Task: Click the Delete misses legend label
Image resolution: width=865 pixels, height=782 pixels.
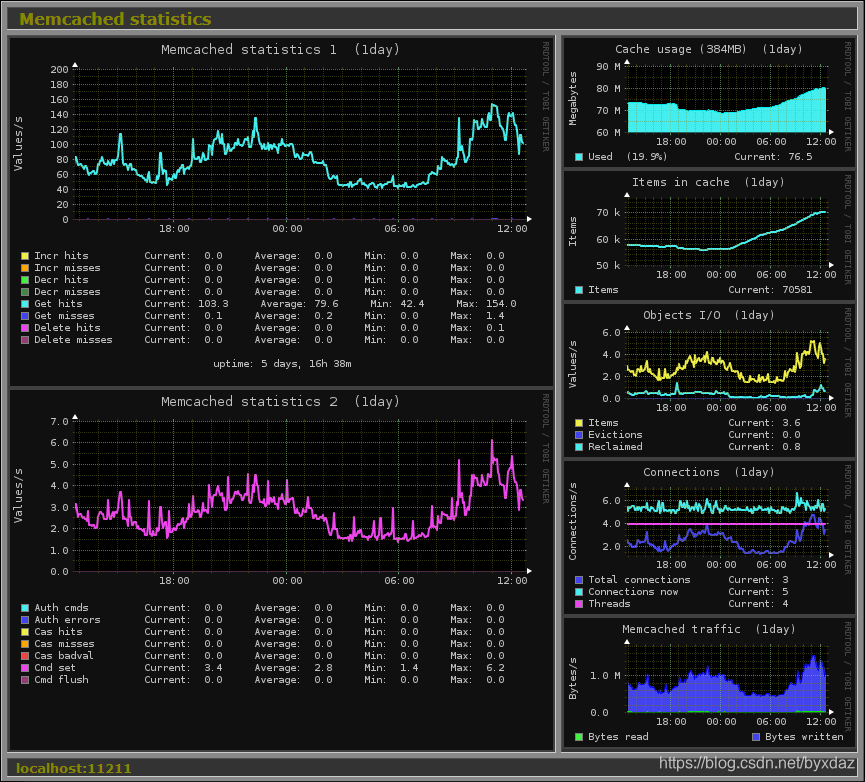Action: point(73,340)
